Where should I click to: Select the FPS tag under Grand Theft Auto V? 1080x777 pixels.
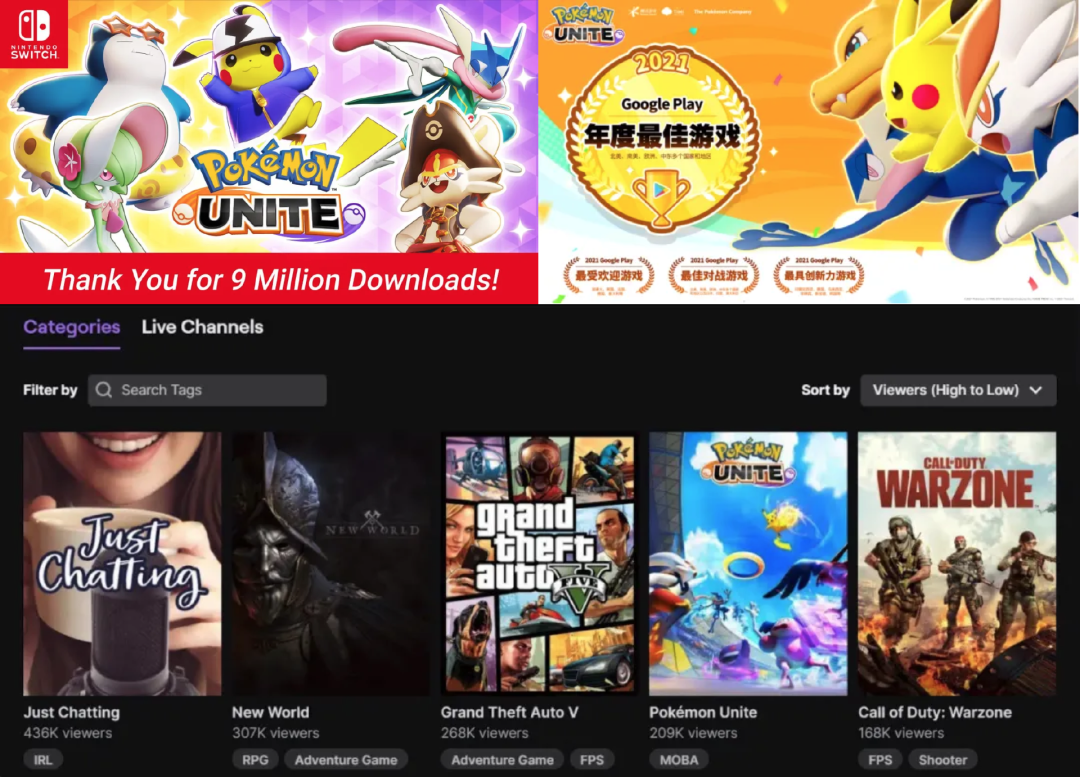coord(592,760)
